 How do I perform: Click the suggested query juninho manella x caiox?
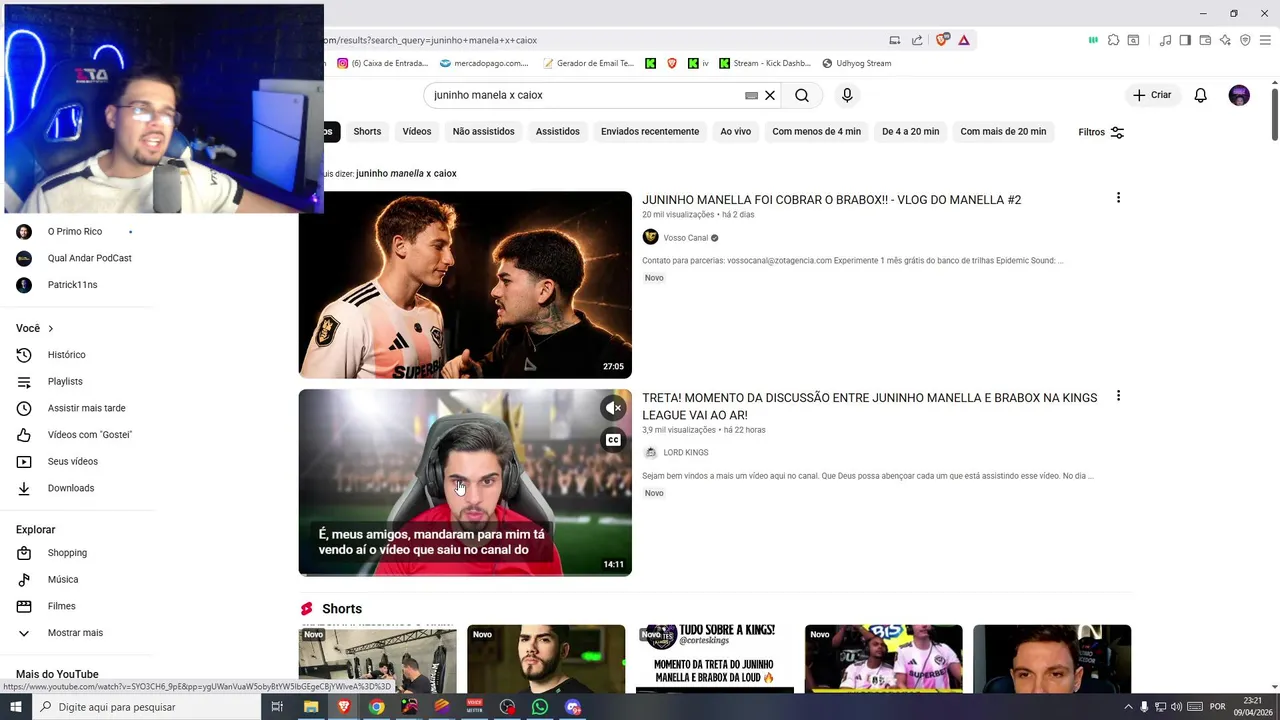(406, 174)
